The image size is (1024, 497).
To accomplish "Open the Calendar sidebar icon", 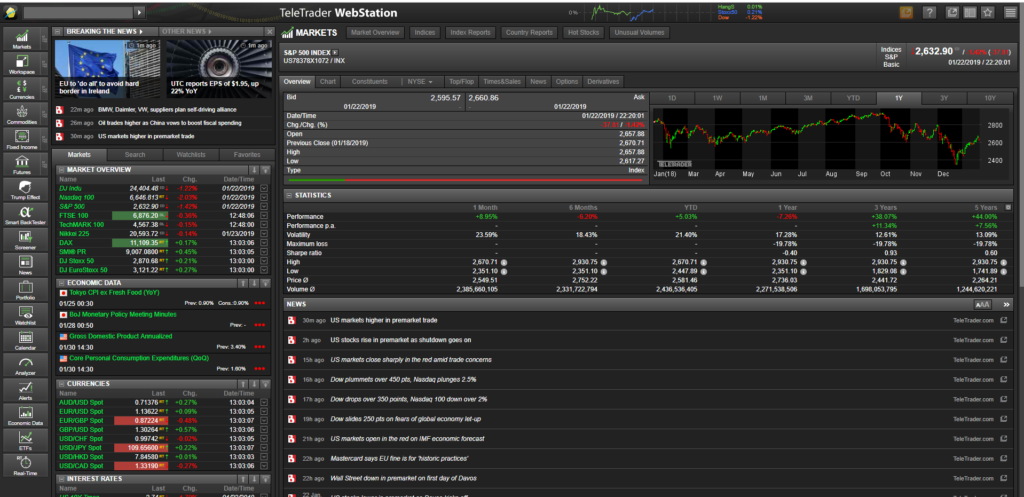I will point(25,340).
